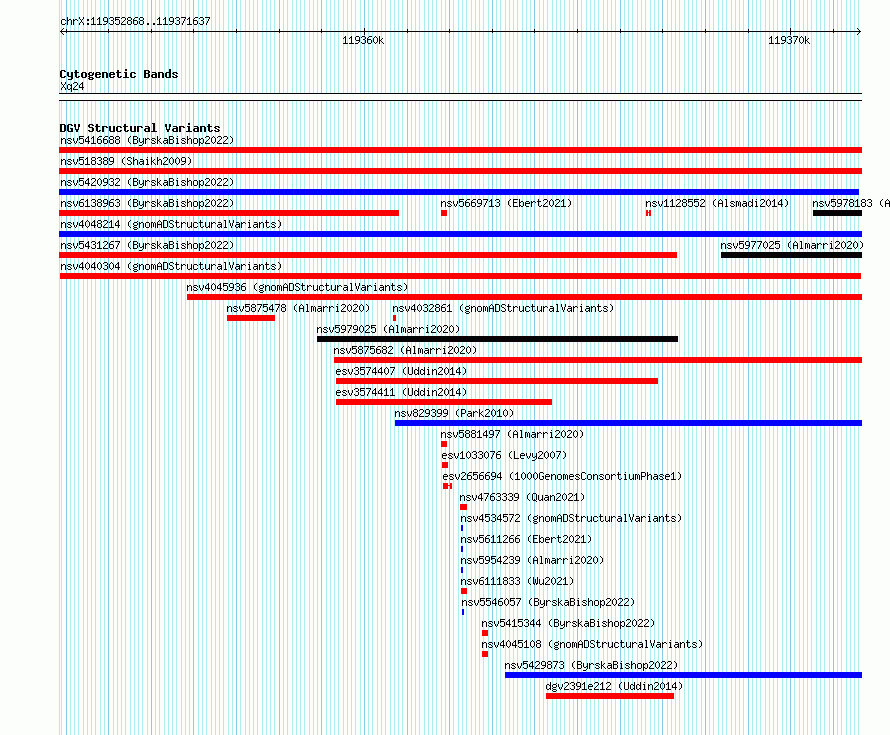
Task: Click the black nsv5979025 bar
Action: (497, 339)
